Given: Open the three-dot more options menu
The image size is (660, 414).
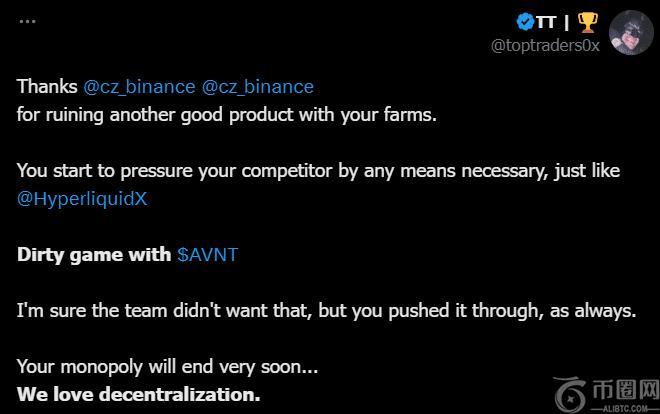Looking at the screenshot, I should coord(27,20).
